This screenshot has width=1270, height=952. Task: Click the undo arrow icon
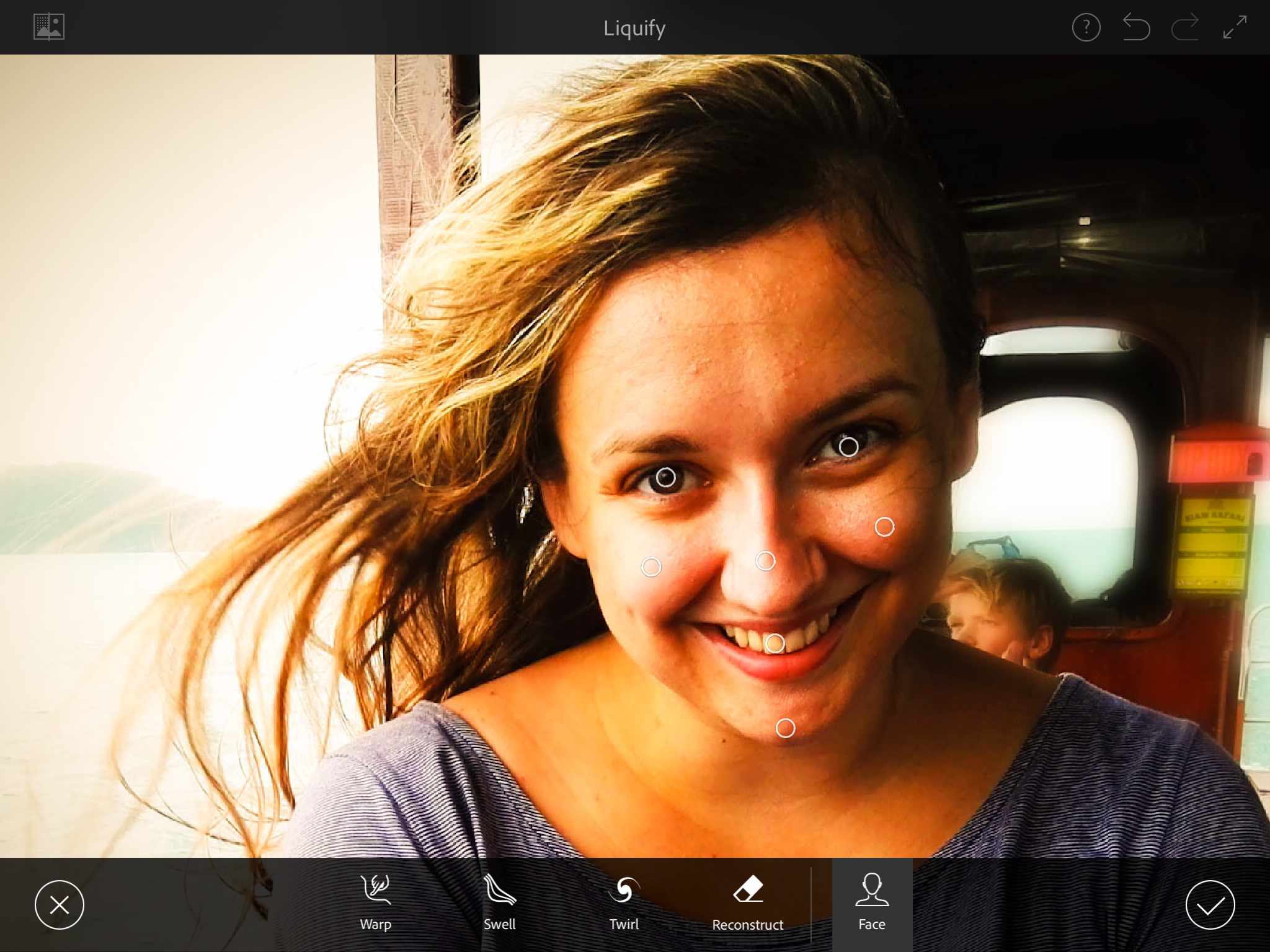tap(1136, 28)
